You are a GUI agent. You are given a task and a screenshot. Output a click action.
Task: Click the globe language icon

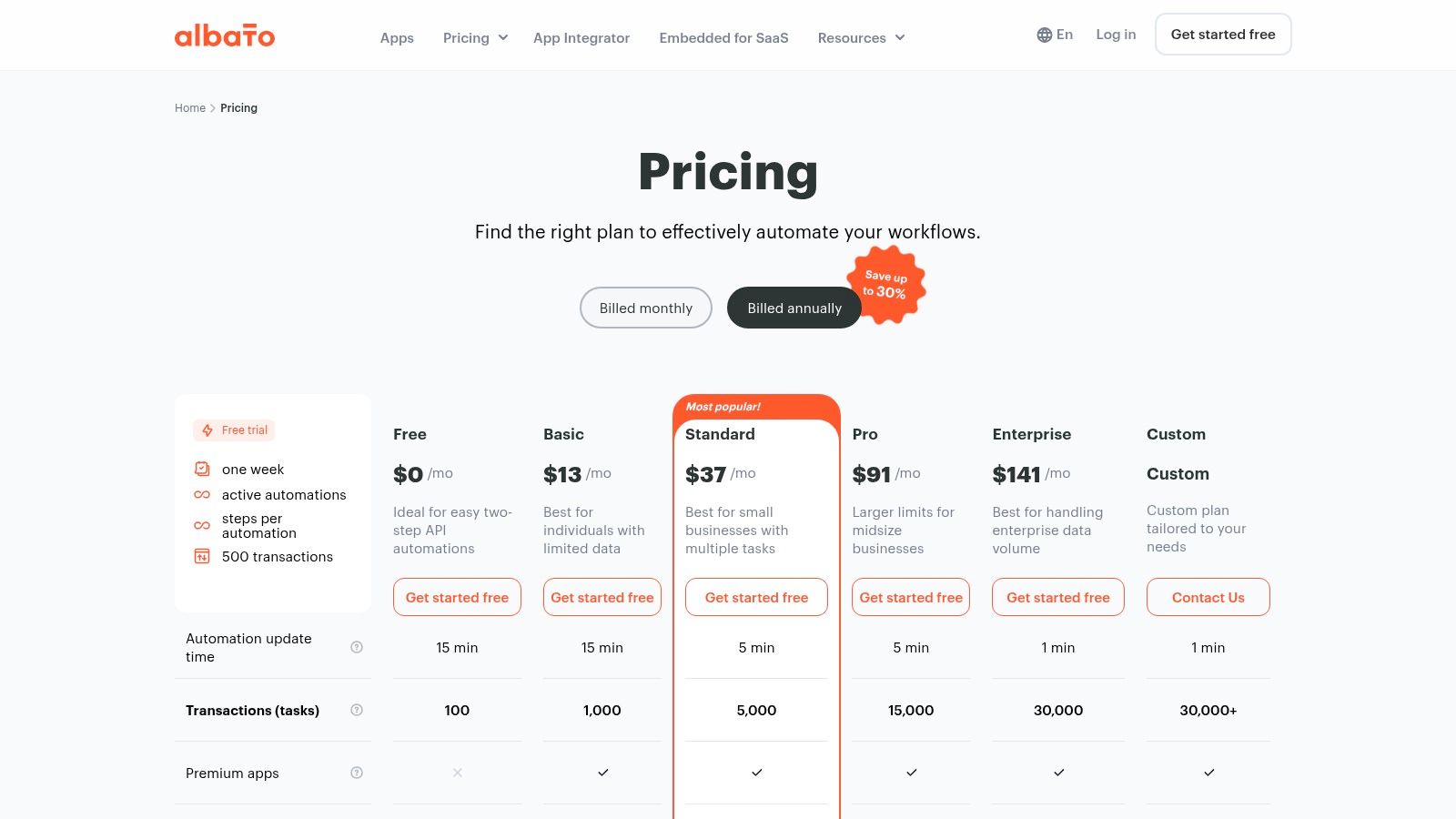click(1044, 35)
